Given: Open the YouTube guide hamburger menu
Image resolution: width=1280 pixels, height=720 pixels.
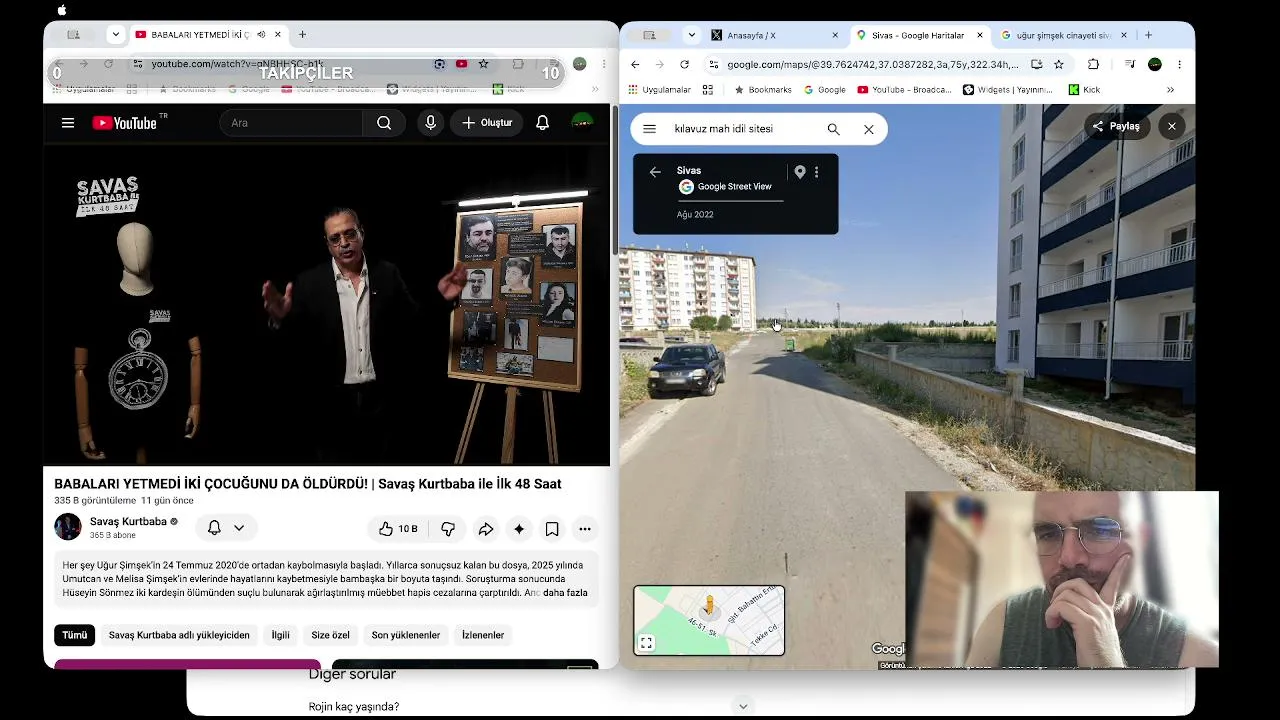Looking at the screenshot, I should [x=68, y=123].
